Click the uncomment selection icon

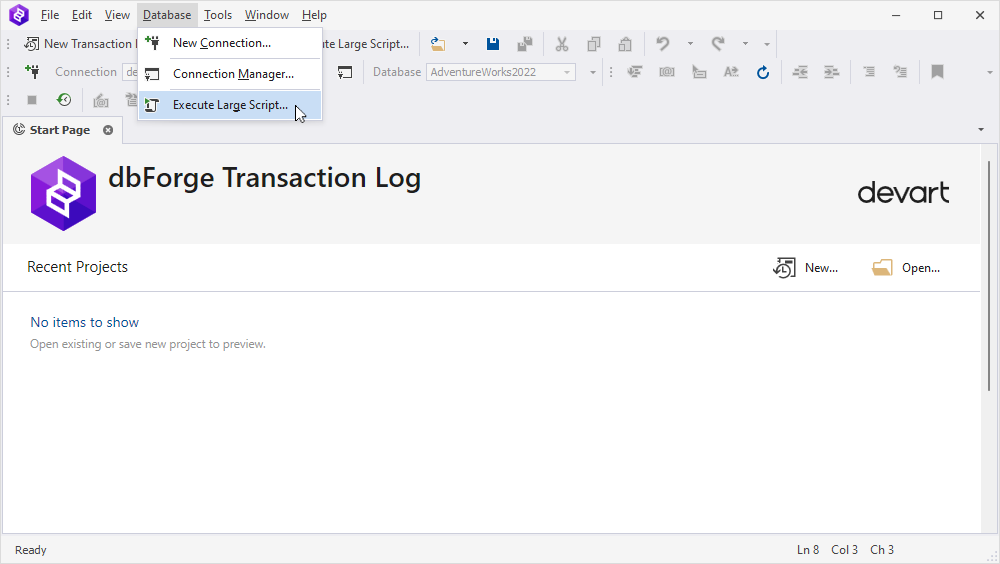click(x=901, y=72)
